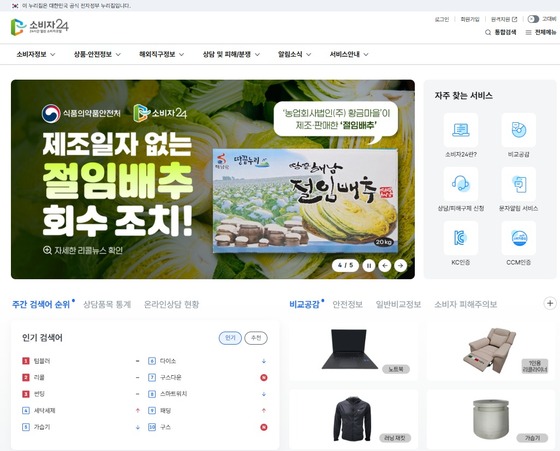Screen dimensions: 560x451
Task: Open the 노트북 product thumbnail
Action: (x=353, y=350)
